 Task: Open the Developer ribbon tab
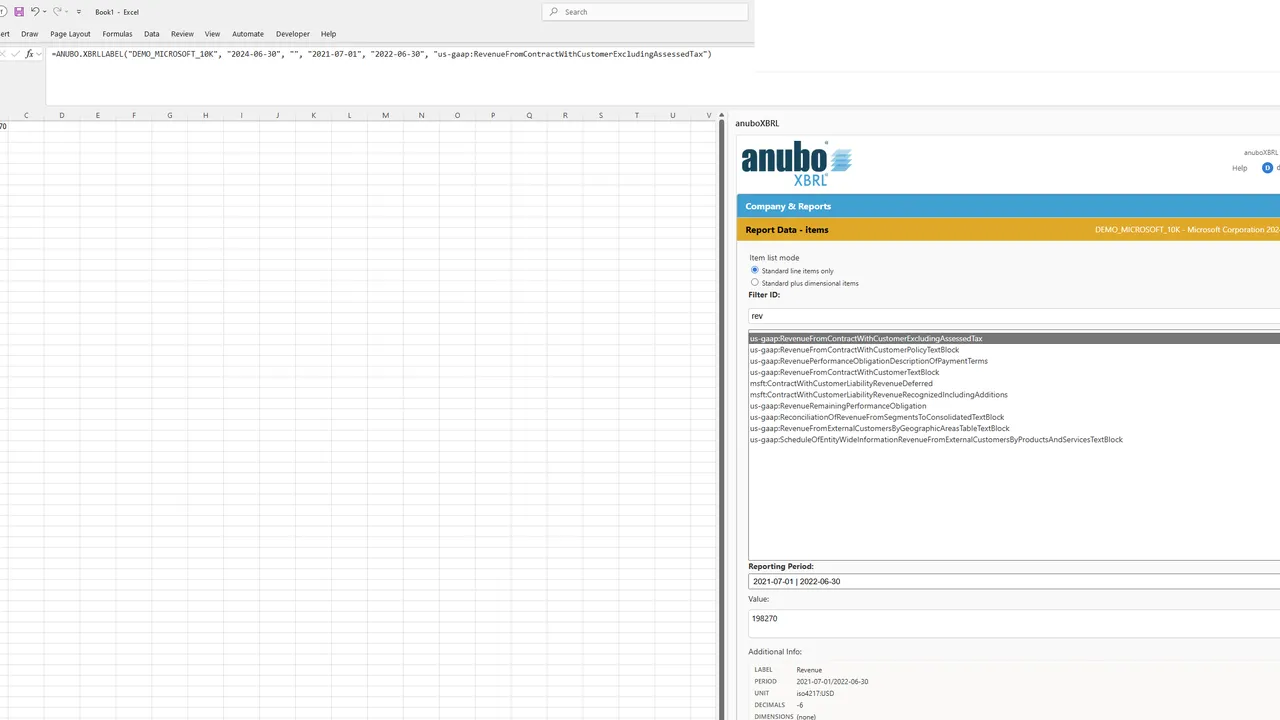293,34
